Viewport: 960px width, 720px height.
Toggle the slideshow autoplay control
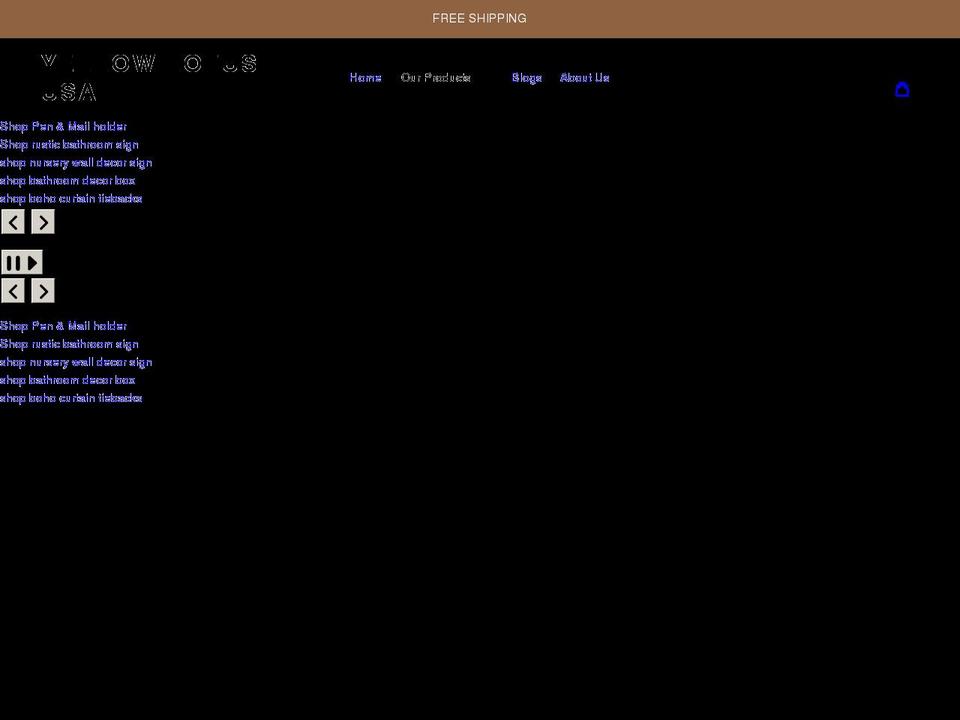pyautogui.click(x=22, y=261)
